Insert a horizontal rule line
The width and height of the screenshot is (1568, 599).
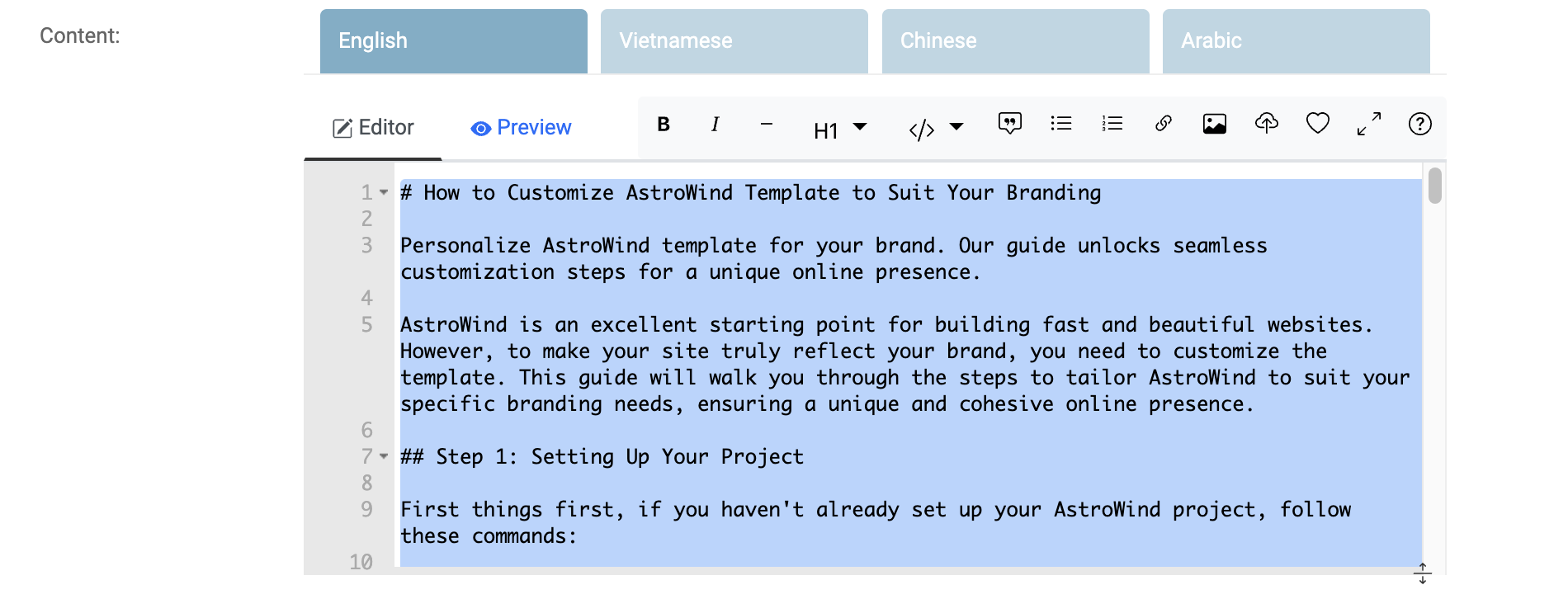[767, 125]
